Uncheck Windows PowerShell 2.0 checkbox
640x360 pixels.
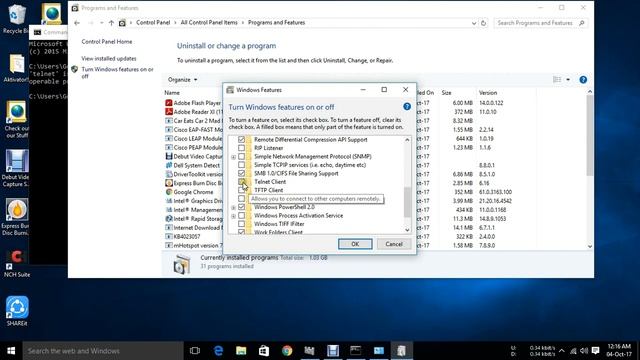click(242, 207)
